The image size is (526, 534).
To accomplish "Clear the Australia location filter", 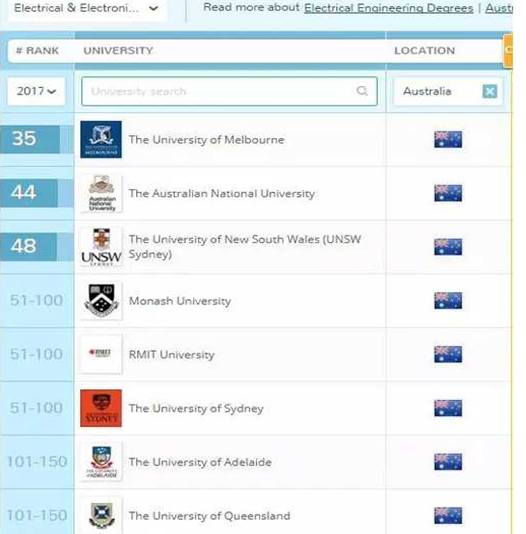I will click(490, 91).
